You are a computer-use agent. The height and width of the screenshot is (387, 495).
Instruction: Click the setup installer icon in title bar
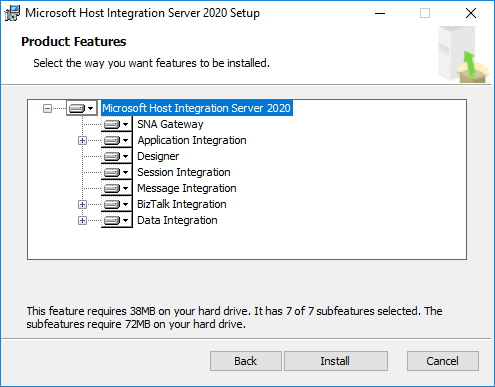pos(12,13)
